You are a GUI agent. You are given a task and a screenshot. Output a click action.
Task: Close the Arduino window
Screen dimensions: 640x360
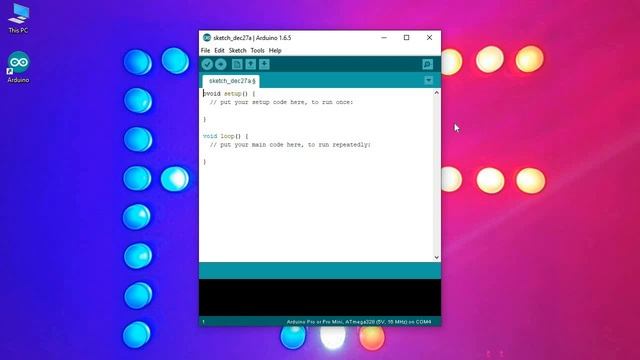pos(429,38)
